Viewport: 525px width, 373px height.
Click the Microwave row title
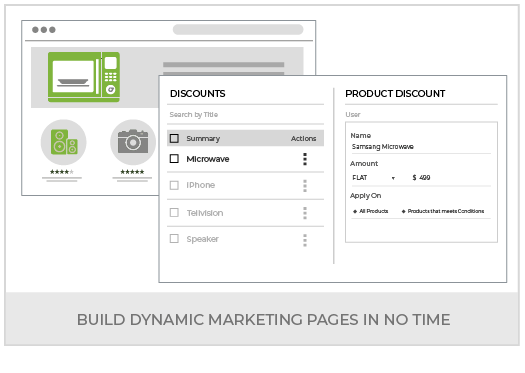[x=208, y=159]
